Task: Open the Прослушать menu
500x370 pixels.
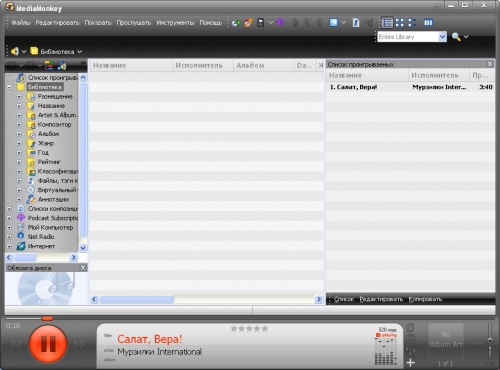Action: pyautogui.click(x=134, y=23)
